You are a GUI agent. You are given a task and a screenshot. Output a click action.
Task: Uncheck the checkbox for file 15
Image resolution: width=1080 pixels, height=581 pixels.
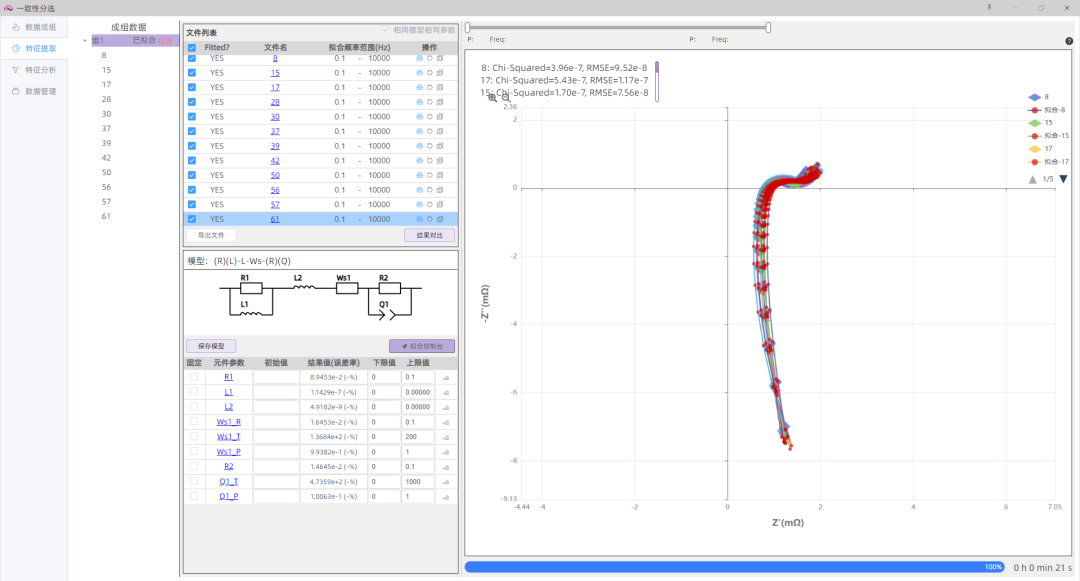coord(192,73)
